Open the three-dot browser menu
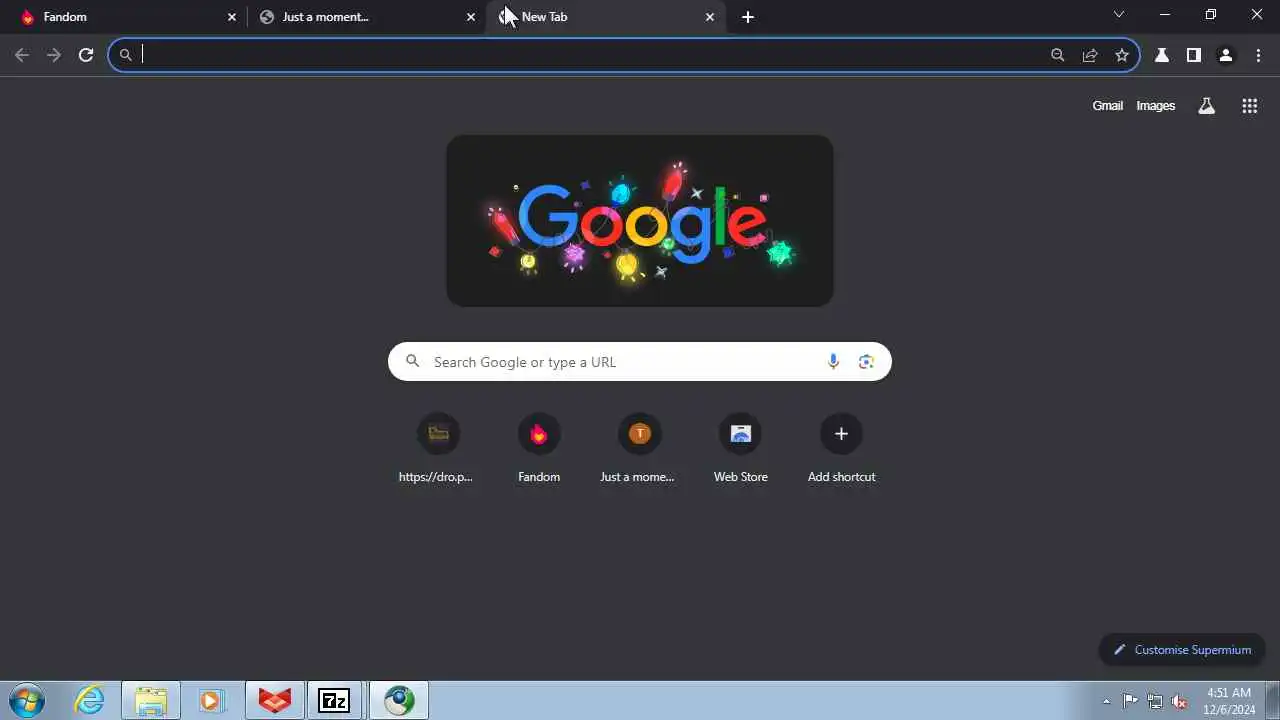This screenshot has width=1280, height=720. [1258, 55]
